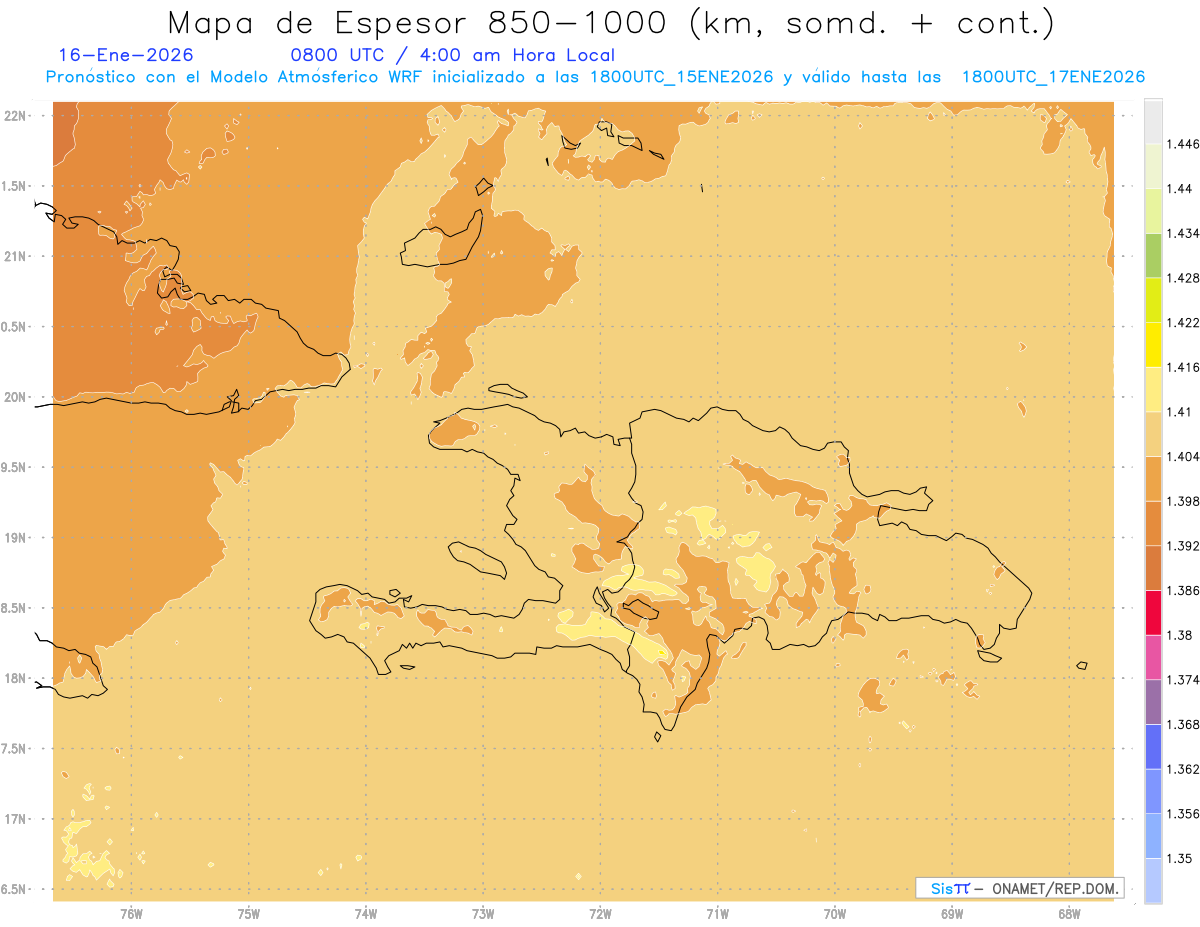The image size is (1200, 927).
Task: Click the legend value 1.44
Action: (x=1179, y=189)
